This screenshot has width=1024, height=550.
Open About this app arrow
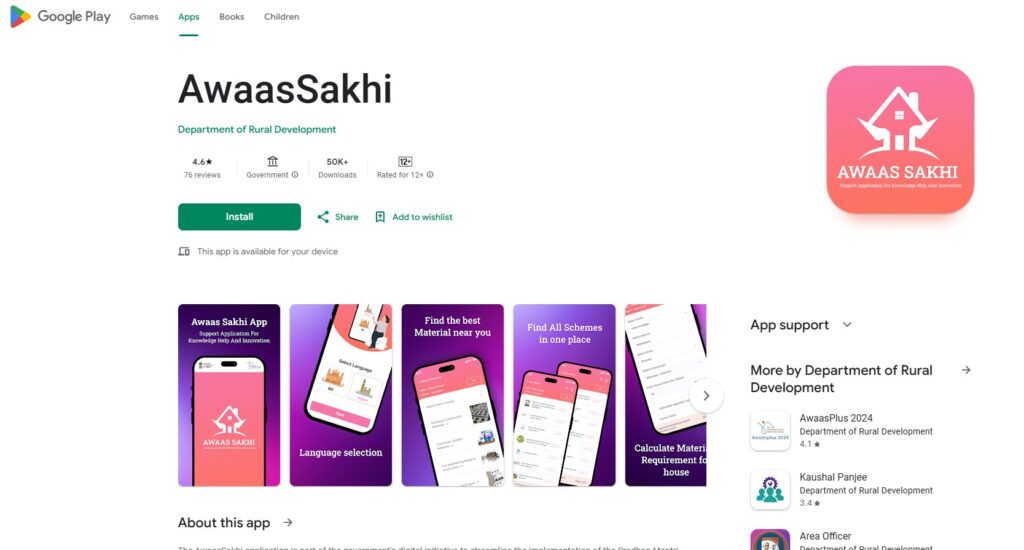coord(288,523)
